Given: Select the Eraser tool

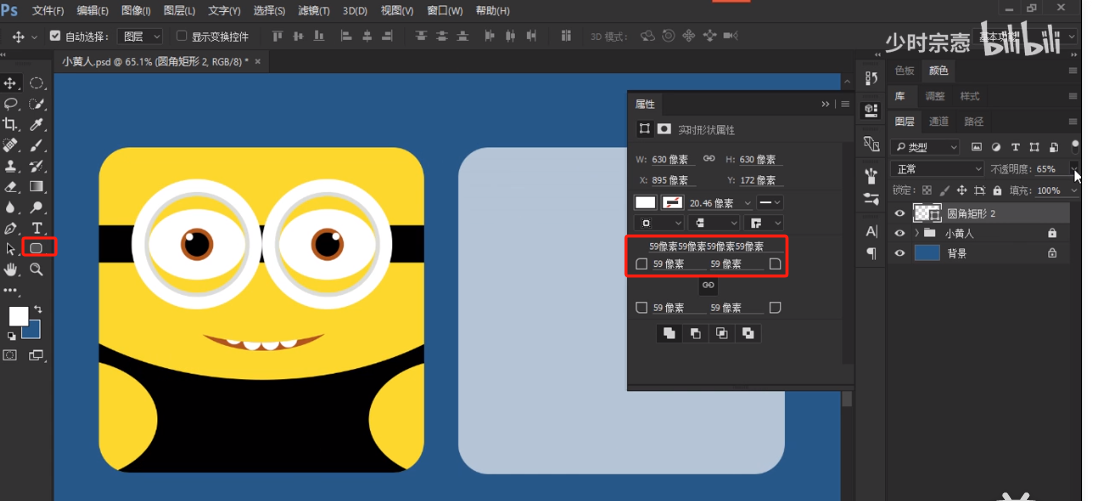Looking at the screenshot, I should coord(10,186).
